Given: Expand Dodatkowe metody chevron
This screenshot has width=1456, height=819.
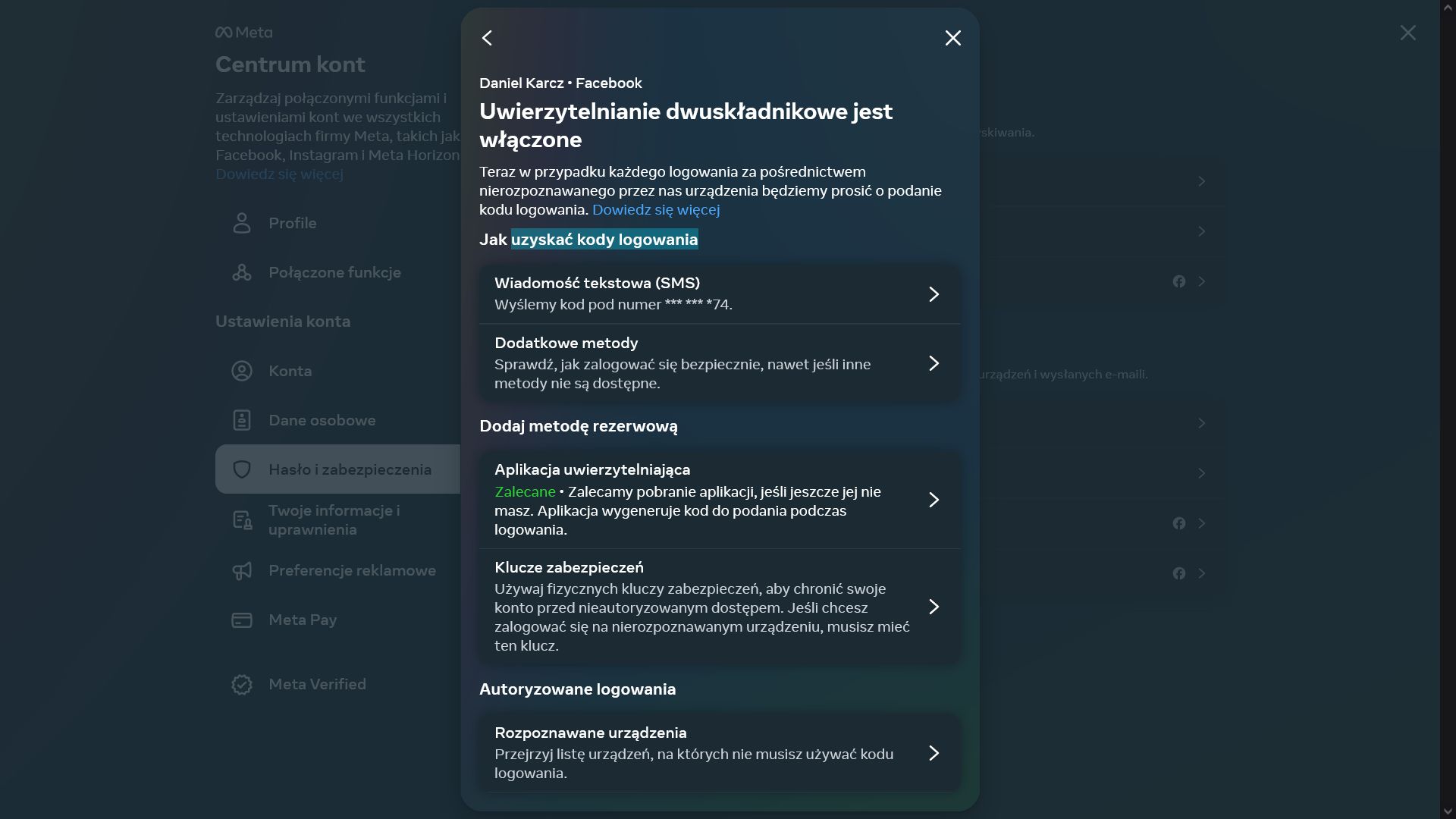Looking at the screenshot, I should point(934,363).
